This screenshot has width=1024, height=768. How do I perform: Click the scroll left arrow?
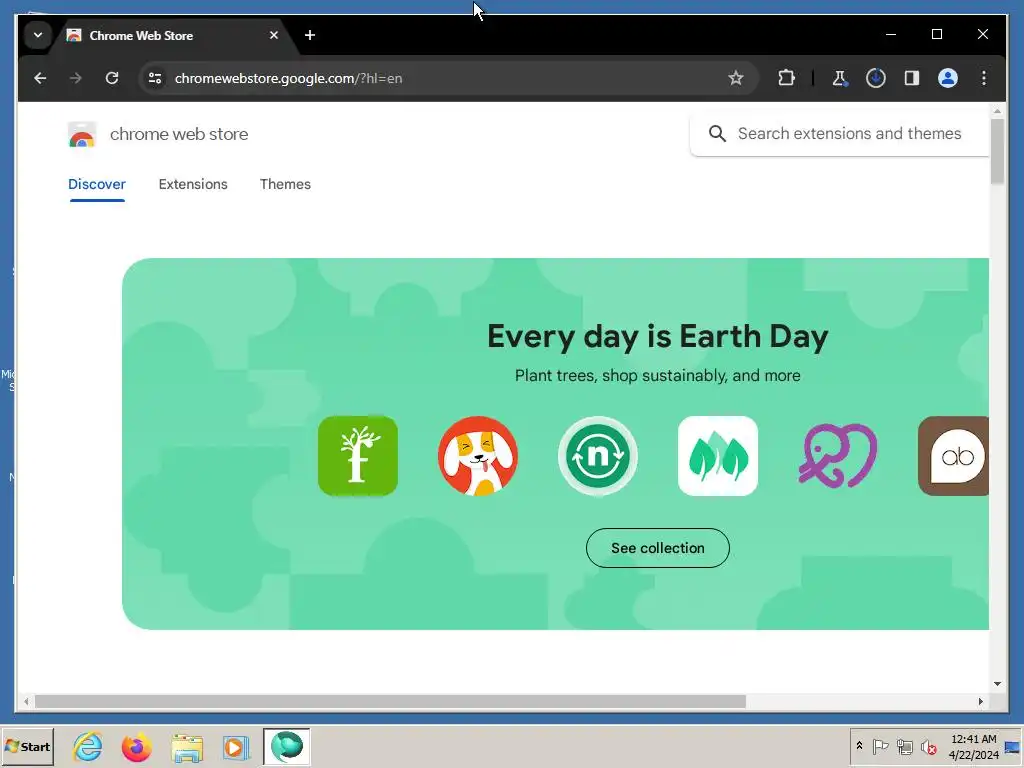pos(26,701)
